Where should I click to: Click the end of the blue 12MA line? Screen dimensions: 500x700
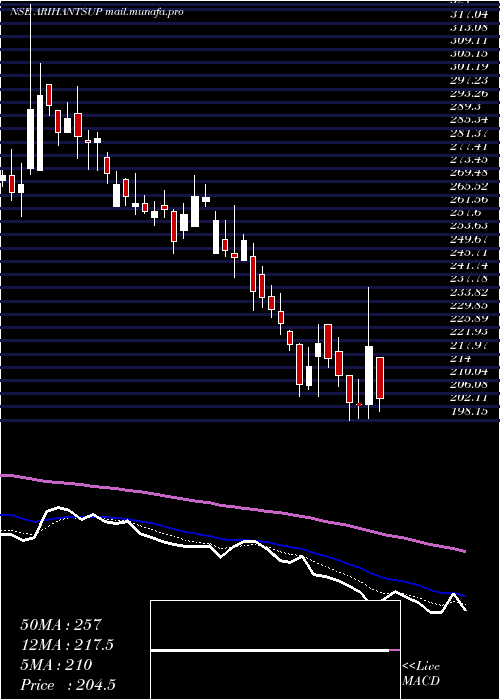tap(465, 596)
